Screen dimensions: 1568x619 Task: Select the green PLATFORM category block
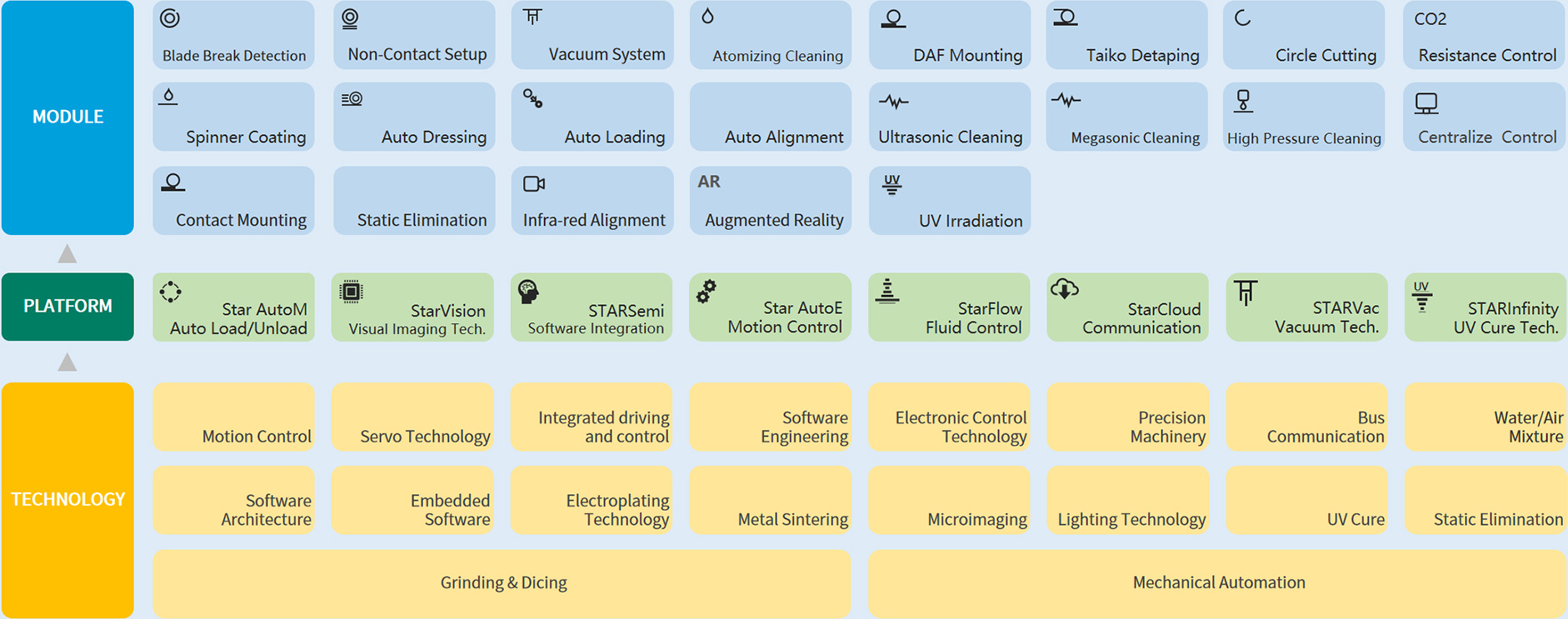pyautogui.click(x=67, y=307)
